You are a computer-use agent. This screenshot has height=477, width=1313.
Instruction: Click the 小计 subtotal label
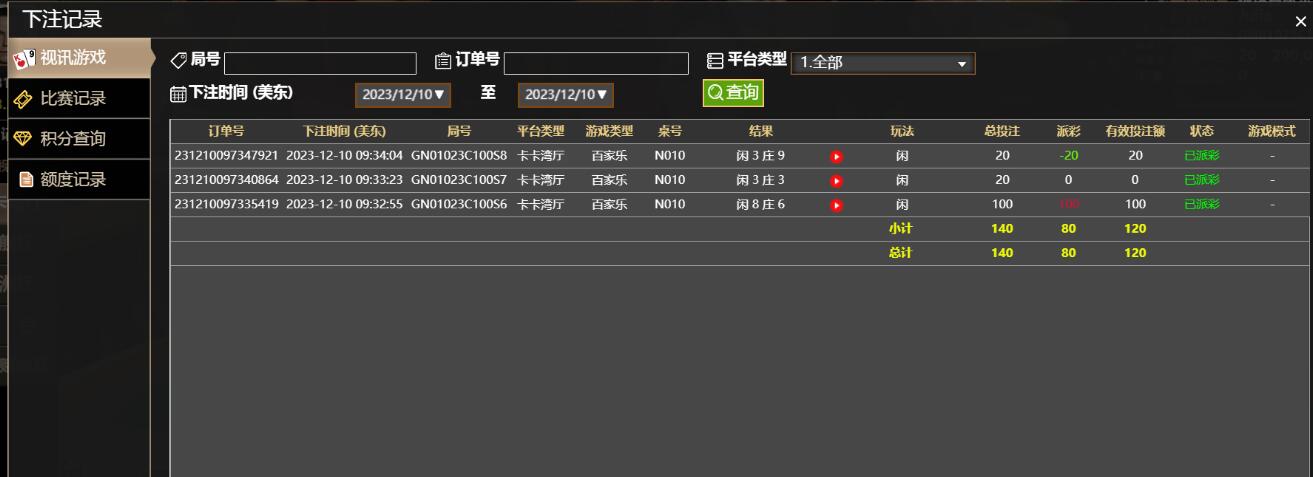click(x=901, y=229)
